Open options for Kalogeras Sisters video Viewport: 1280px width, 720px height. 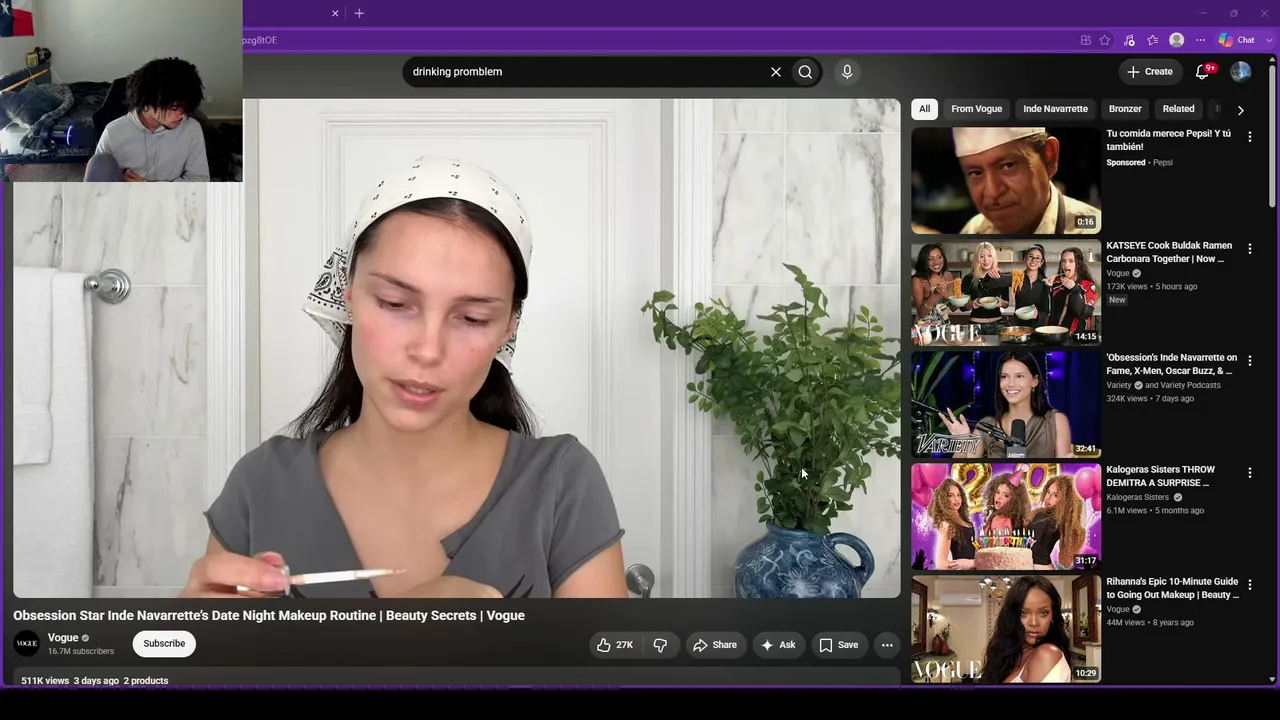tap(1249, 473)
